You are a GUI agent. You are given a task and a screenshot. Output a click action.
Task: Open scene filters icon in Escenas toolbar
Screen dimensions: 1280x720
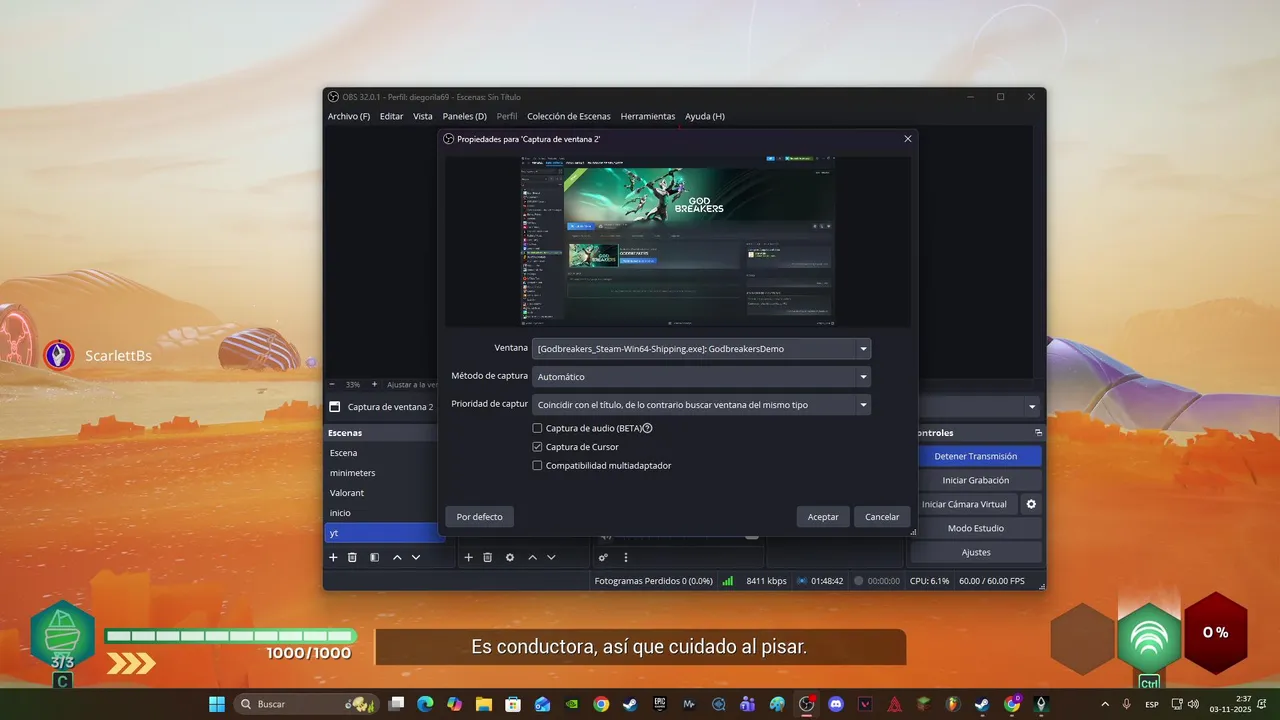pos(374,557)
